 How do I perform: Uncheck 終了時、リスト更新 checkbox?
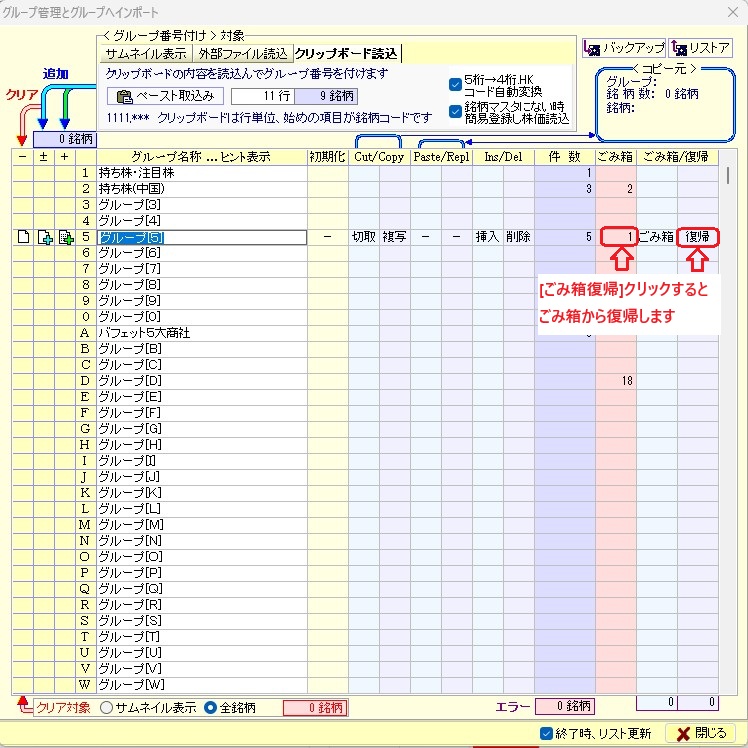pyautogui.click(x=546, y=733)
